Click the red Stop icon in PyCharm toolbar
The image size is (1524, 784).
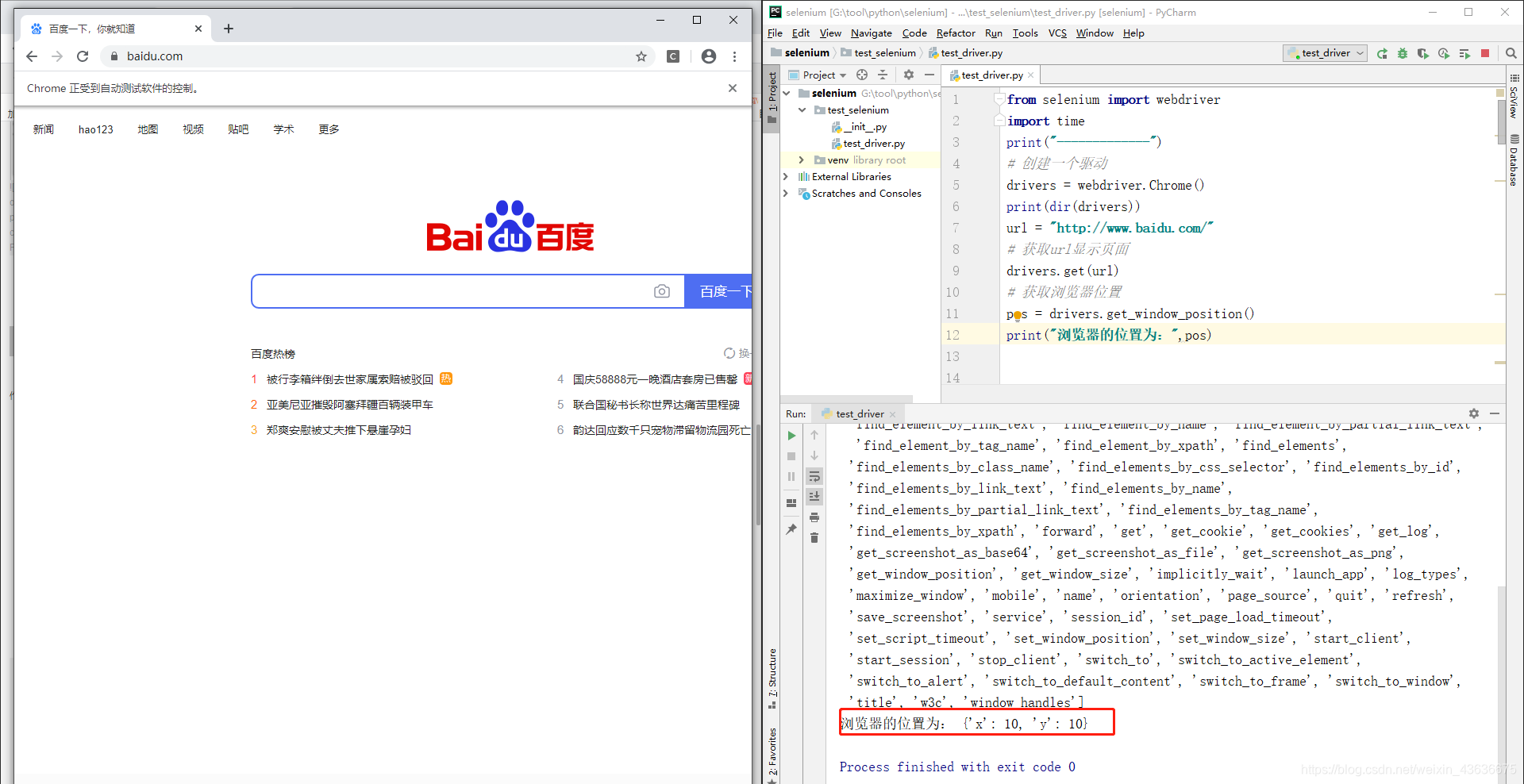(1485, 53)
